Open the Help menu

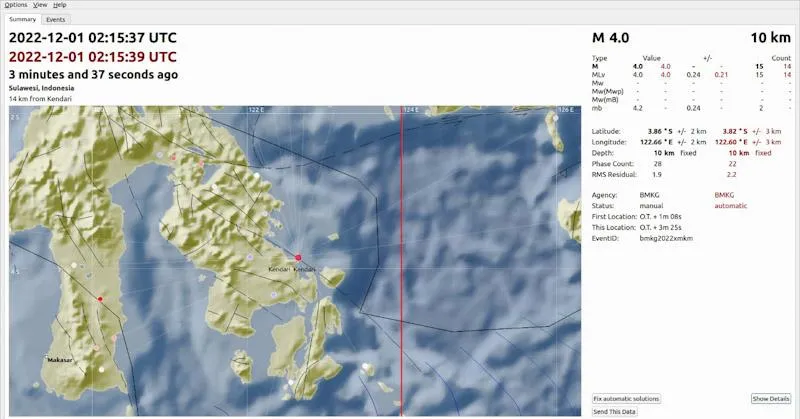coord(60,5)
